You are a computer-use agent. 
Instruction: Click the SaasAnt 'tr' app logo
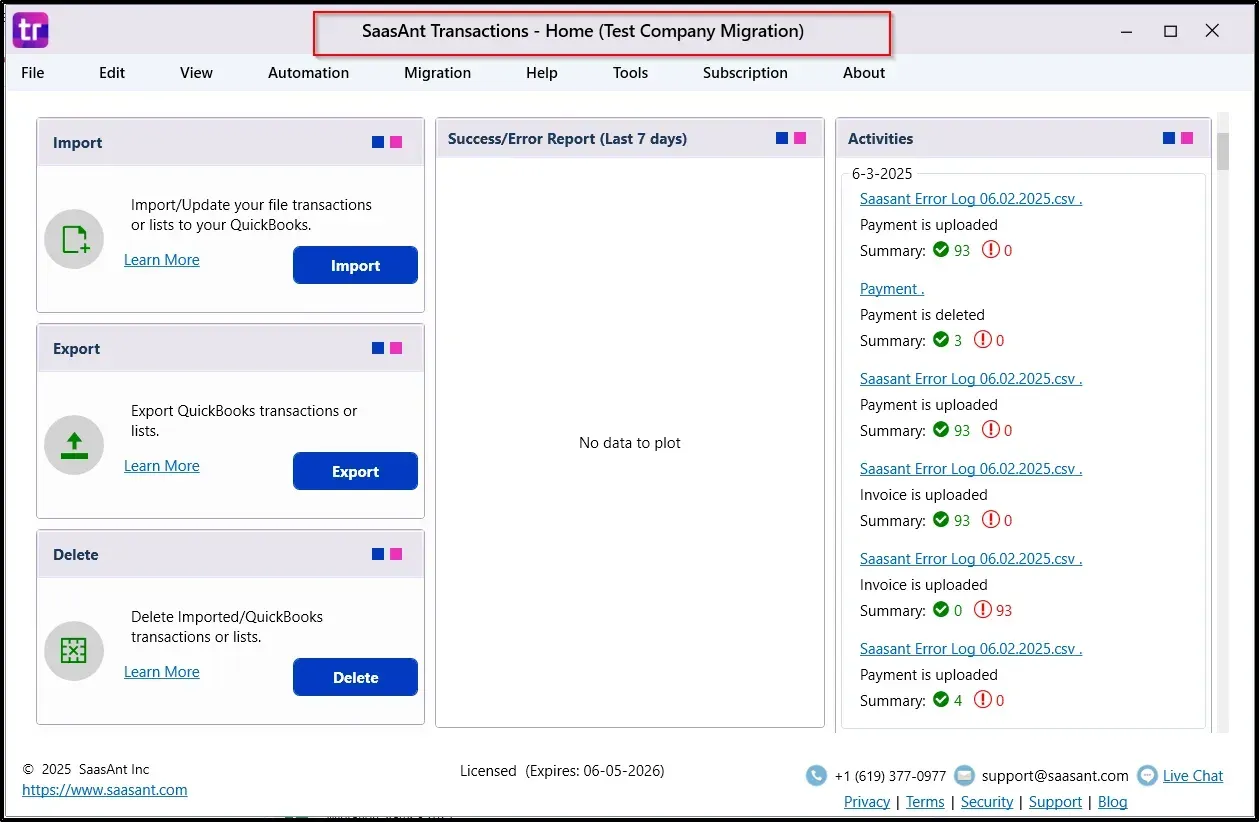tap(30, 30)
